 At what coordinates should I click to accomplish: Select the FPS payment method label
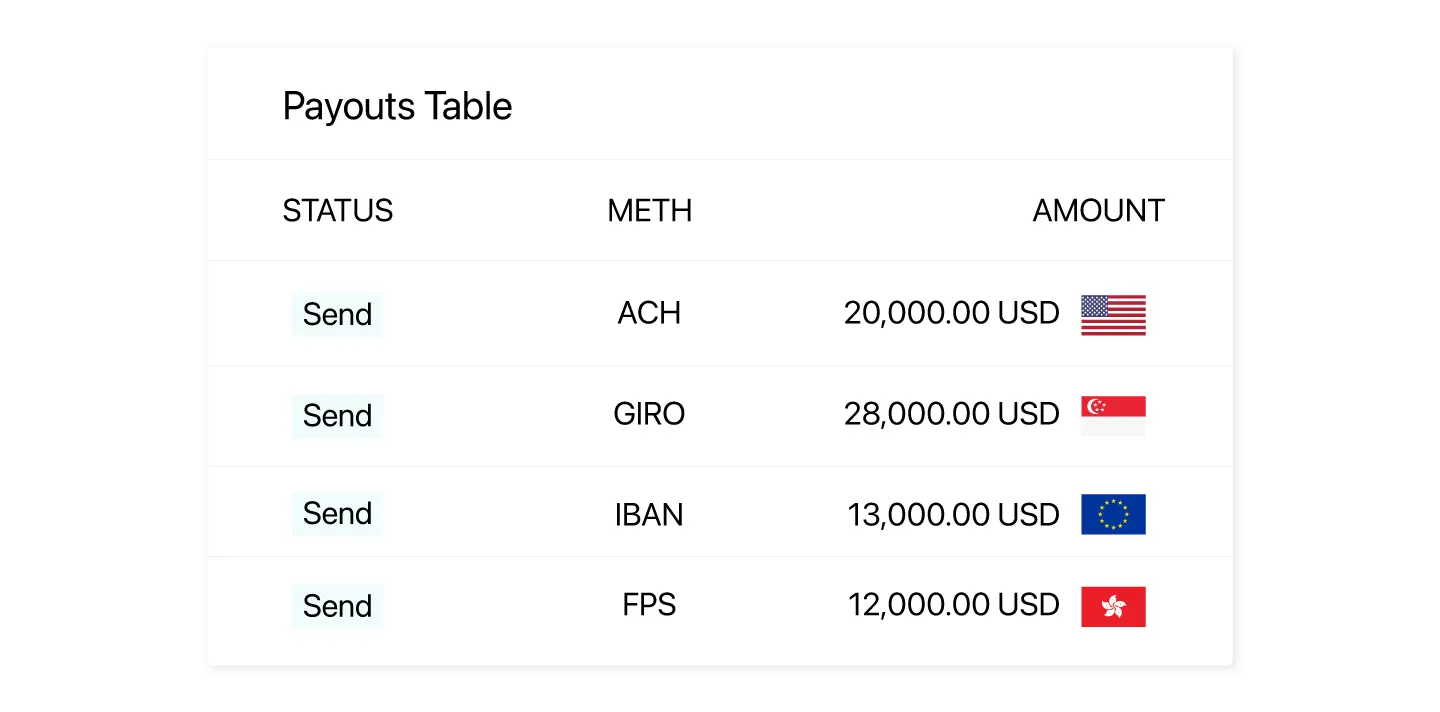(649, 605)
